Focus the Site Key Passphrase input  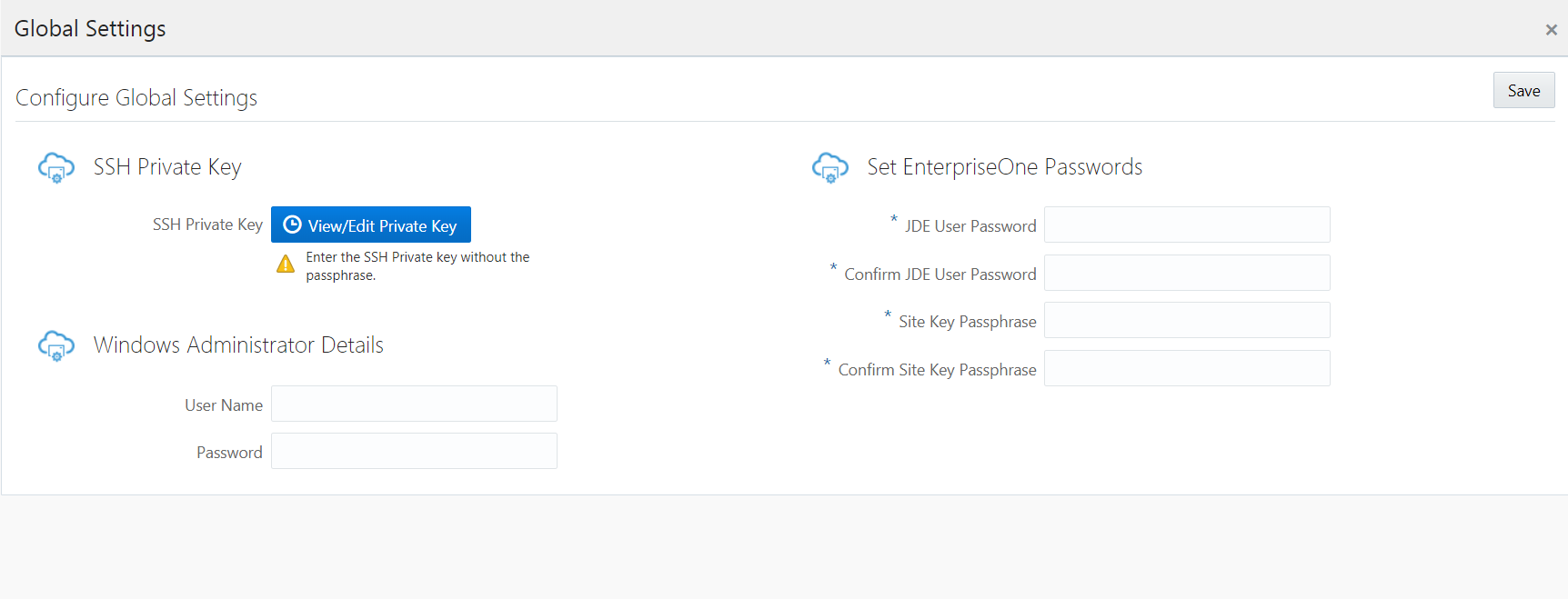coord(1186,320)
